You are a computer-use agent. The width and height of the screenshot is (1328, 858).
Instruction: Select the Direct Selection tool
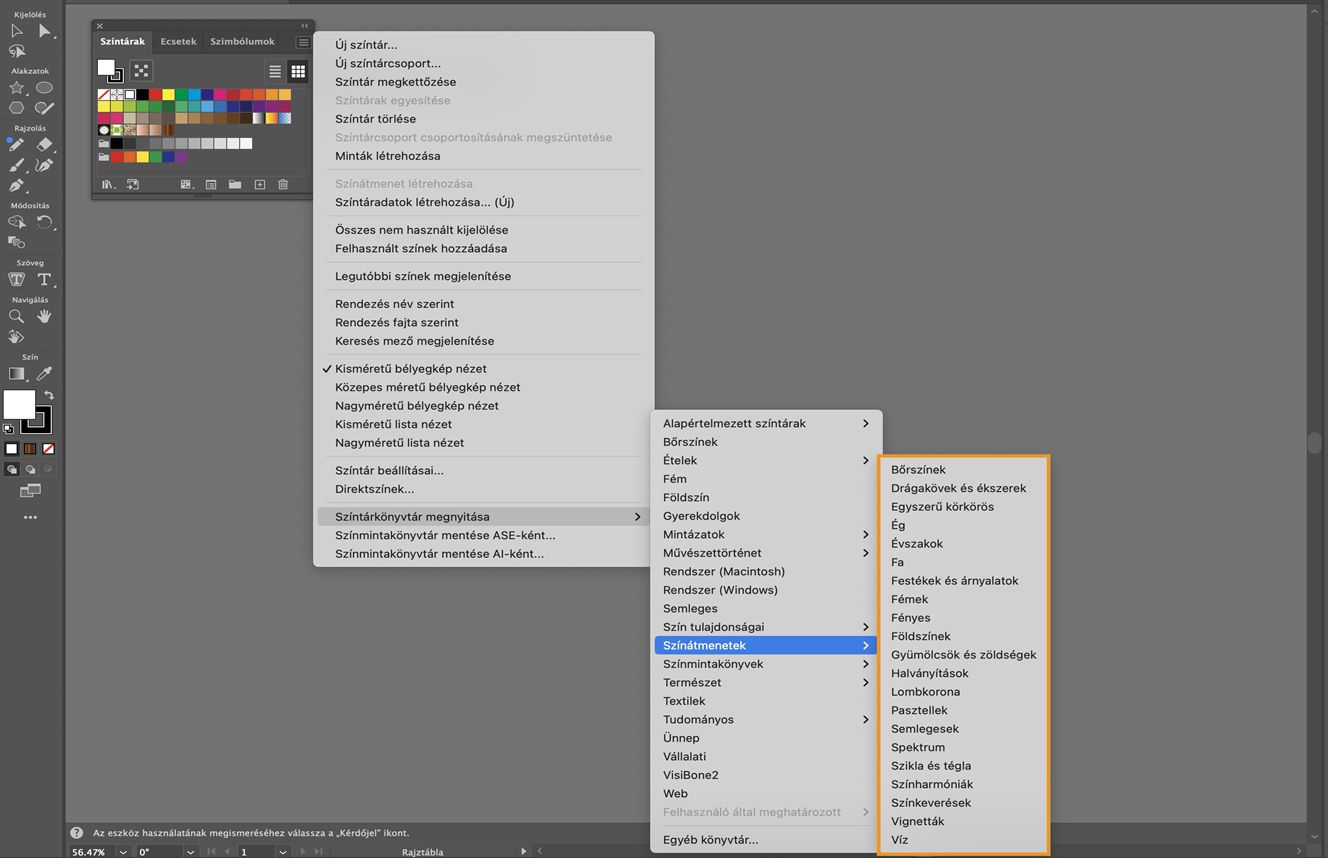point(44,31)
